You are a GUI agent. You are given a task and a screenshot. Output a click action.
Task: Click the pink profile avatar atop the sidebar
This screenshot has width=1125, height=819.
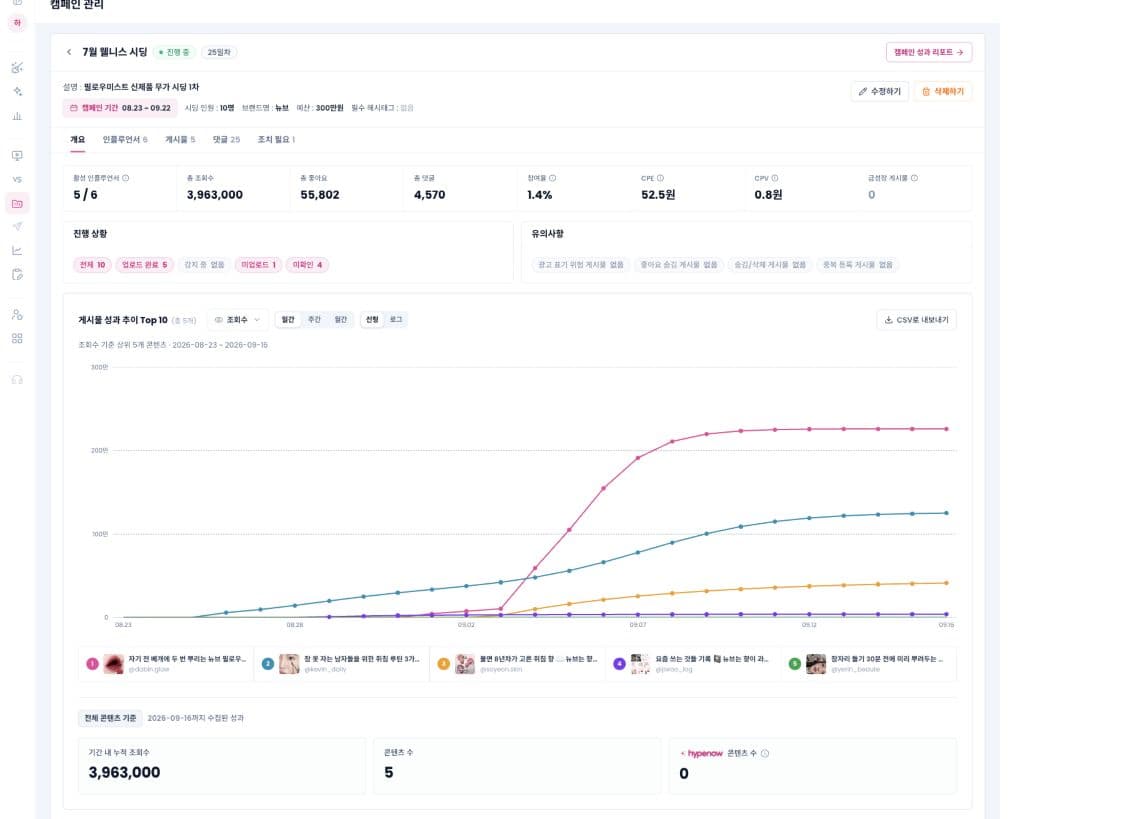point(17,23)
